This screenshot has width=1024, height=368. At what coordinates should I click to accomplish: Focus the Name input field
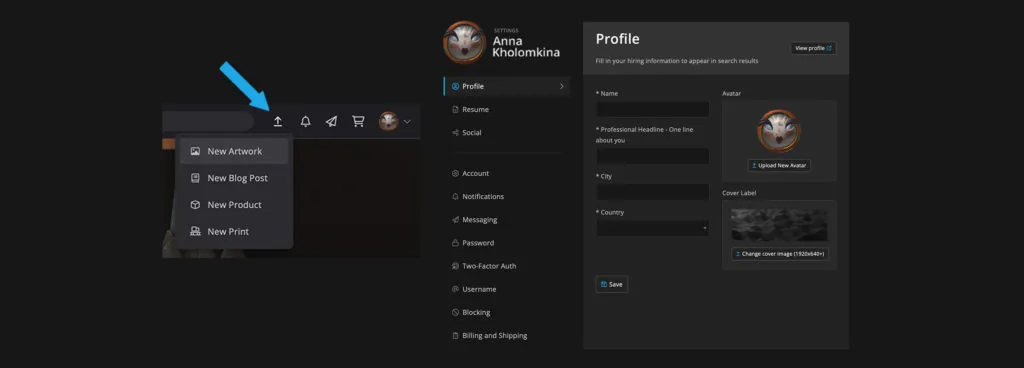click(652, 109)
